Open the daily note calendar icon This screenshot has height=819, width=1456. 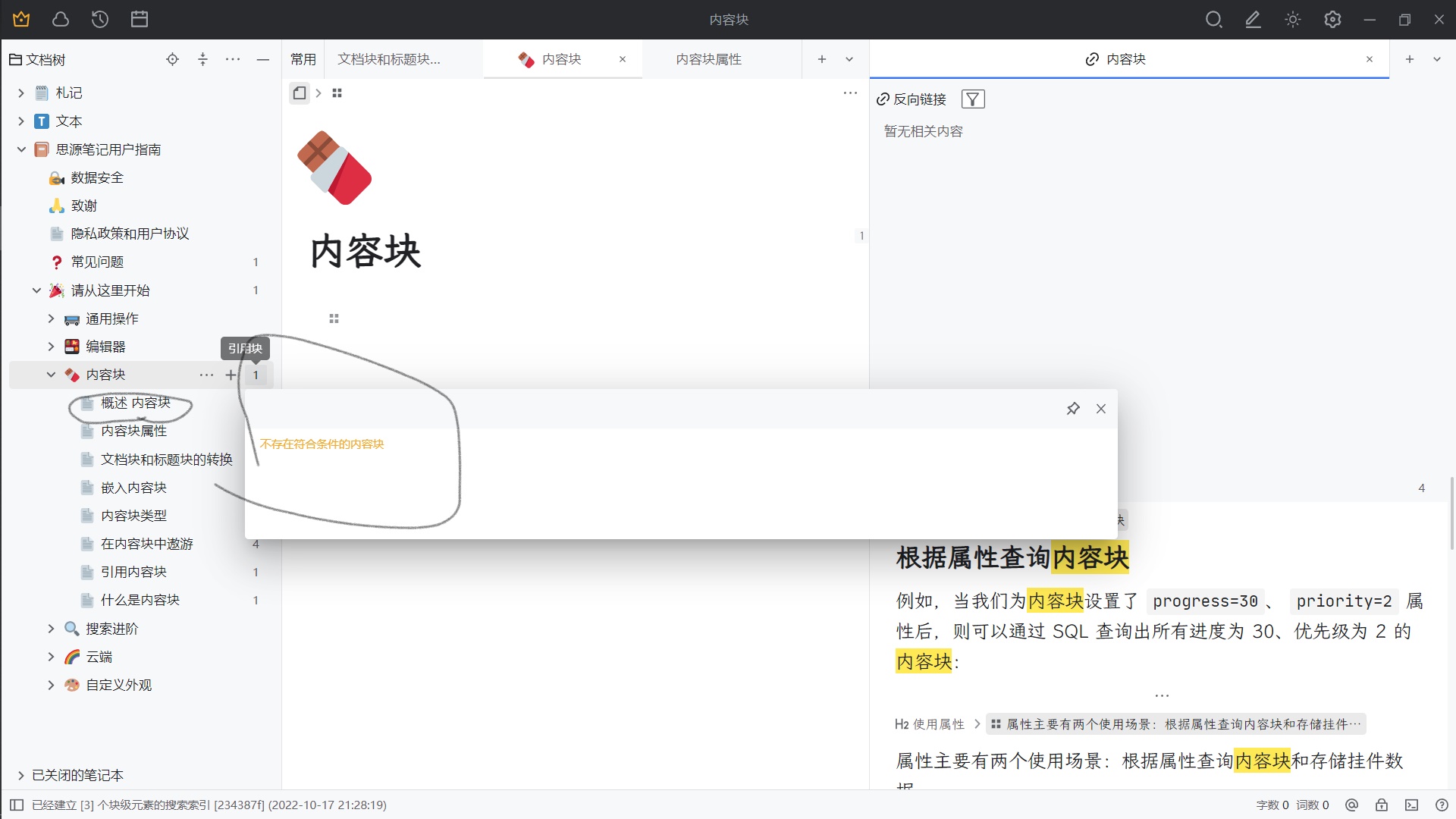[140, 20]
